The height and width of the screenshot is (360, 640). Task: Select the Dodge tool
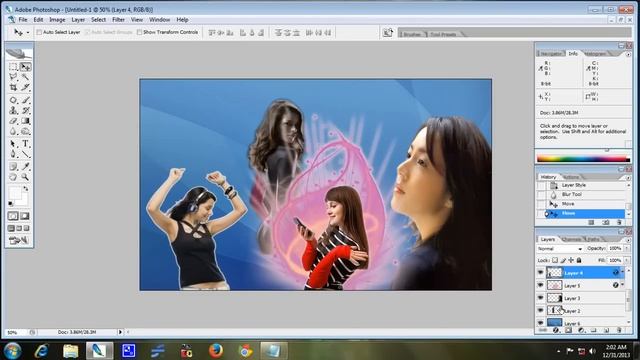[x=25, y=131]
